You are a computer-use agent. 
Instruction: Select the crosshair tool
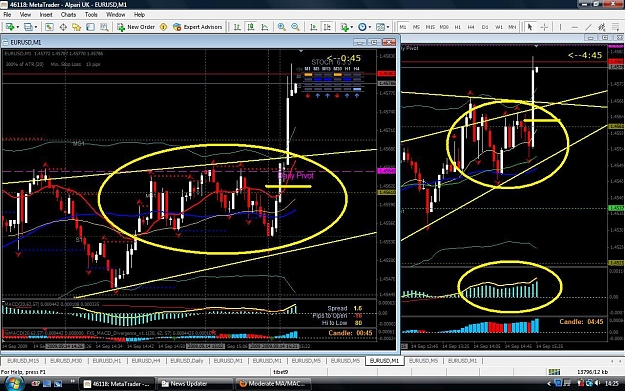pos(544,27)
